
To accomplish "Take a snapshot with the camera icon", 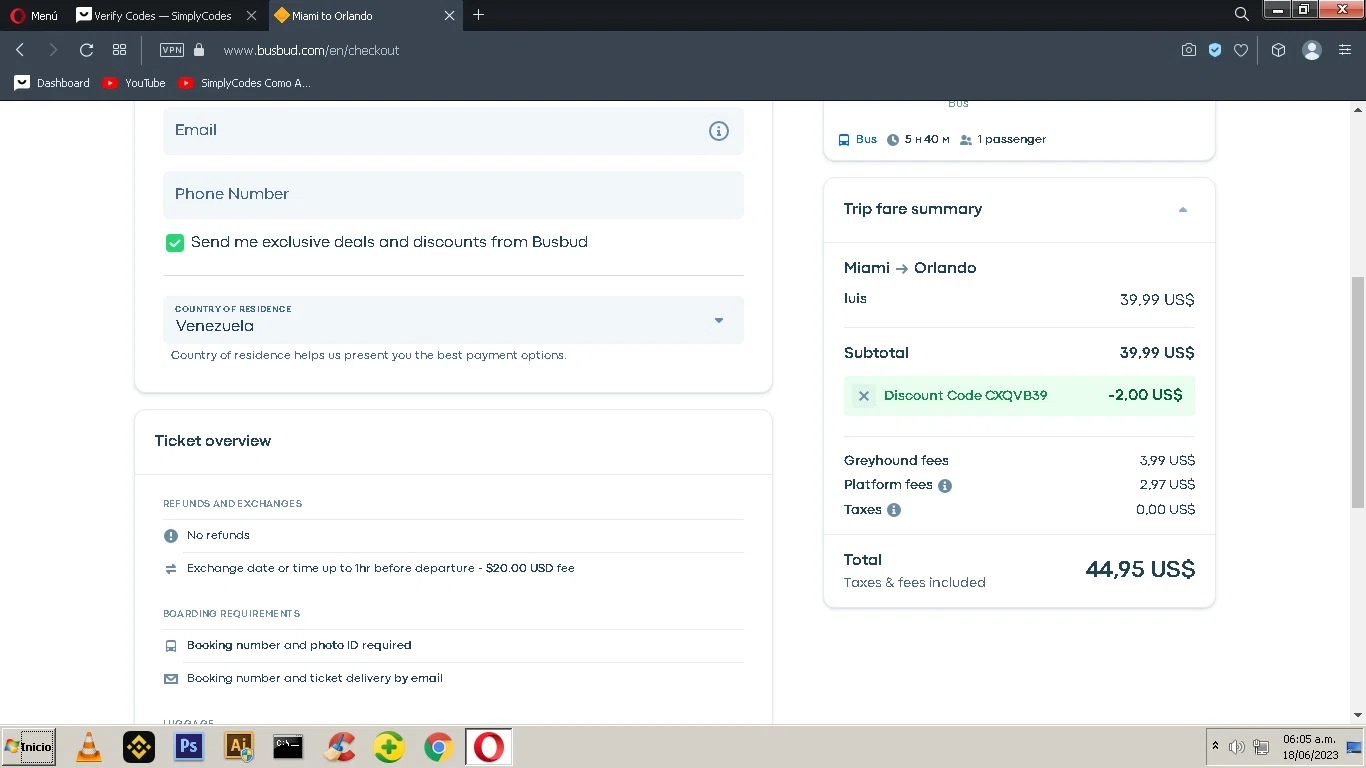I will 1188,50.
